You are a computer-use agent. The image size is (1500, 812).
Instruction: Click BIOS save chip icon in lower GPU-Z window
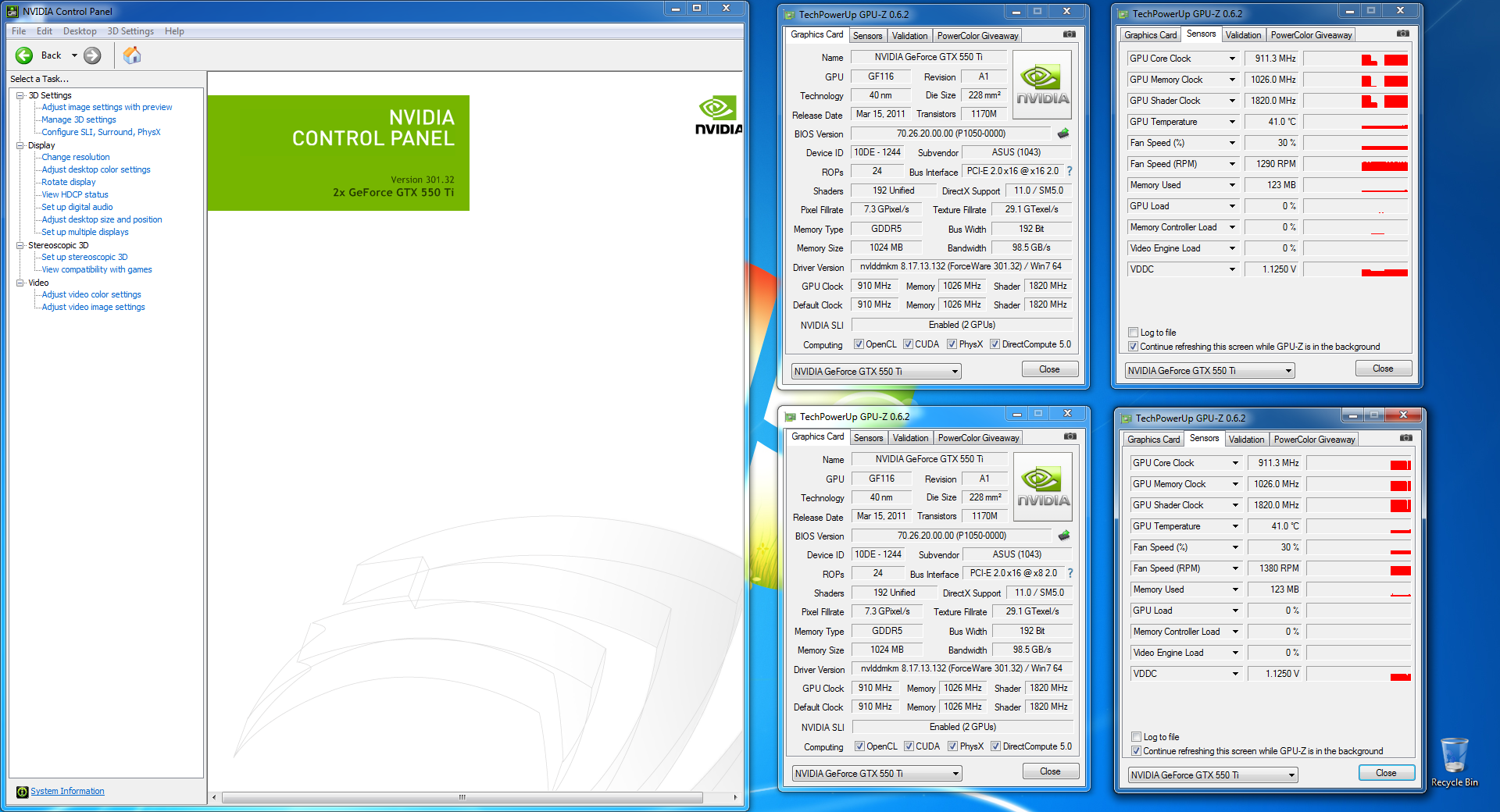tap(1064, 536)
